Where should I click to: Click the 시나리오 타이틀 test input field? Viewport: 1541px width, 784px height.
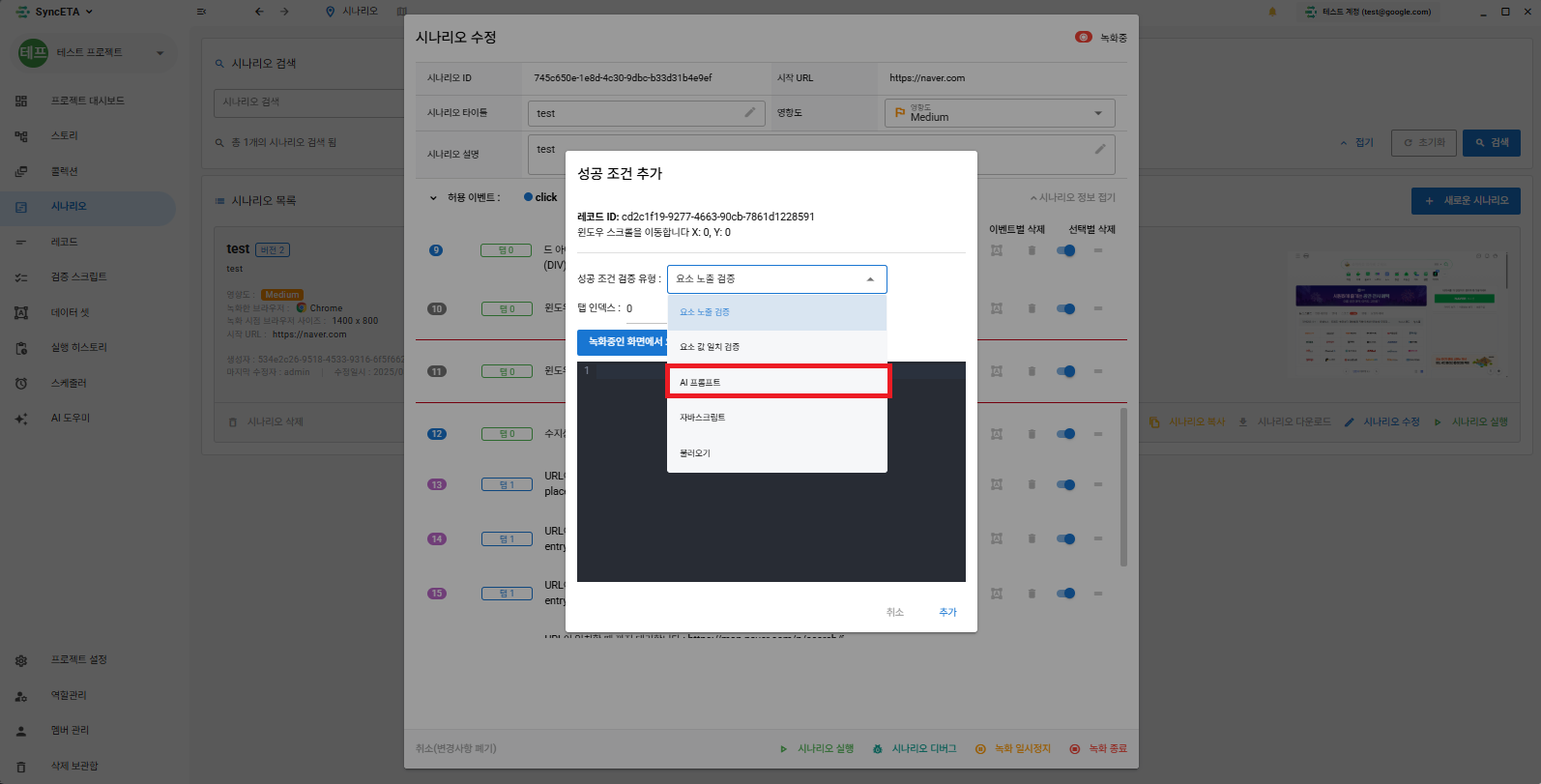[646, 113]
